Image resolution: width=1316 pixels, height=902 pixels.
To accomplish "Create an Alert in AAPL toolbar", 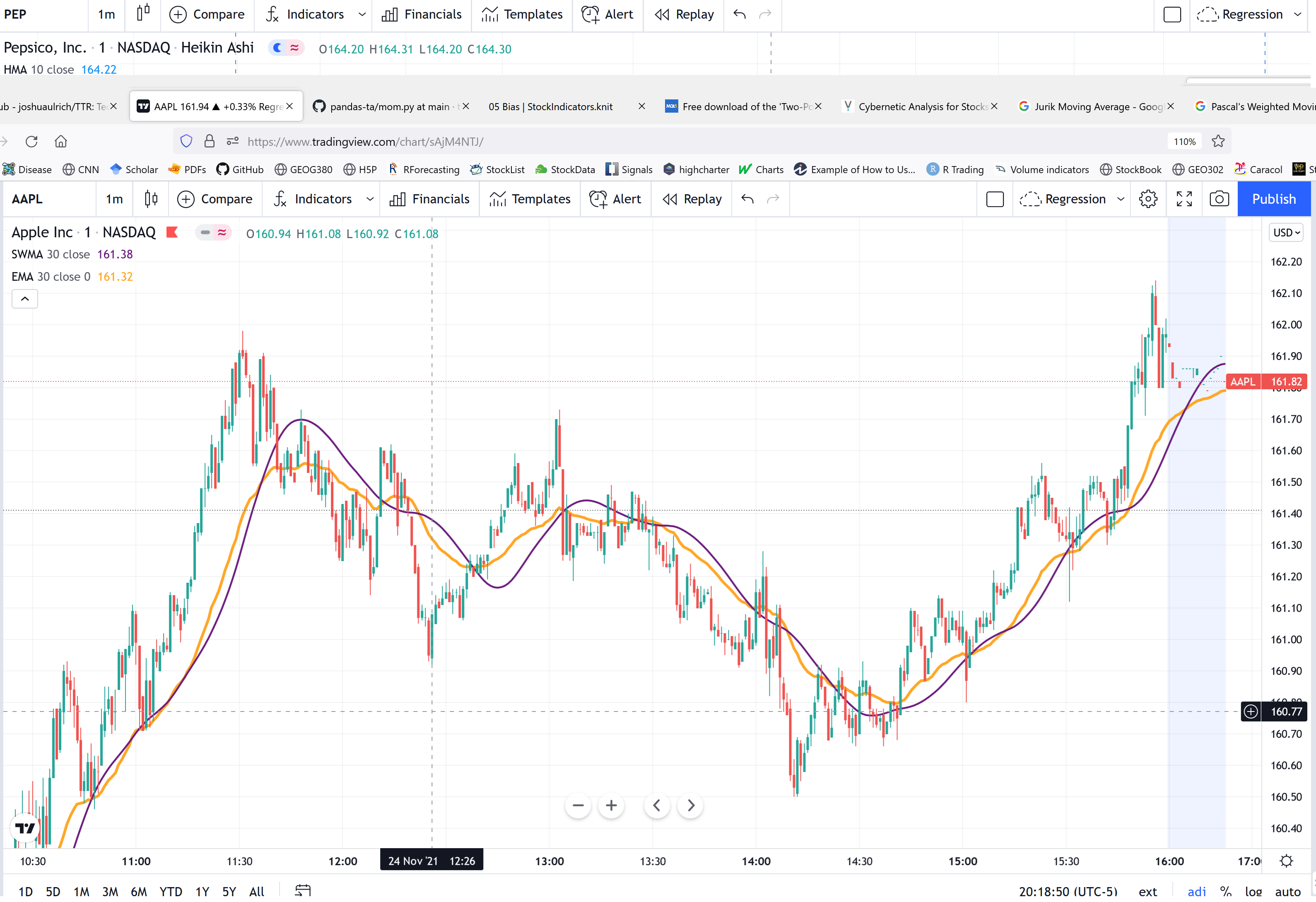I will coord(615,199).
